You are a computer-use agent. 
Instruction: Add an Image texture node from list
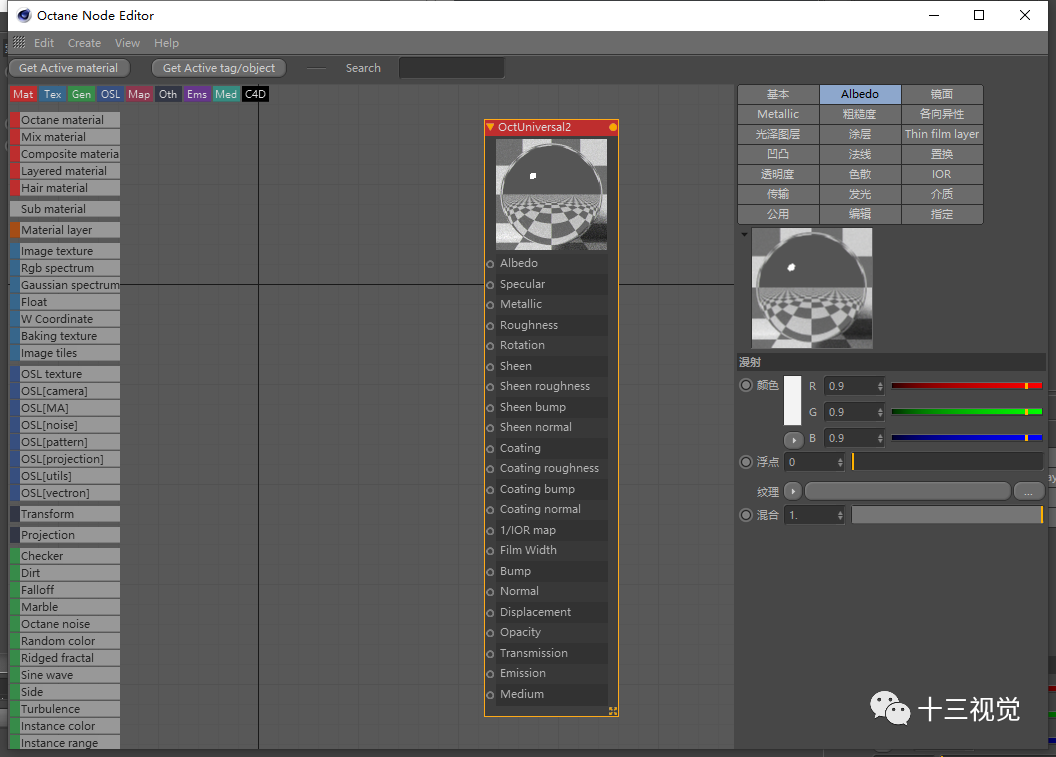[x=65, y=251]
